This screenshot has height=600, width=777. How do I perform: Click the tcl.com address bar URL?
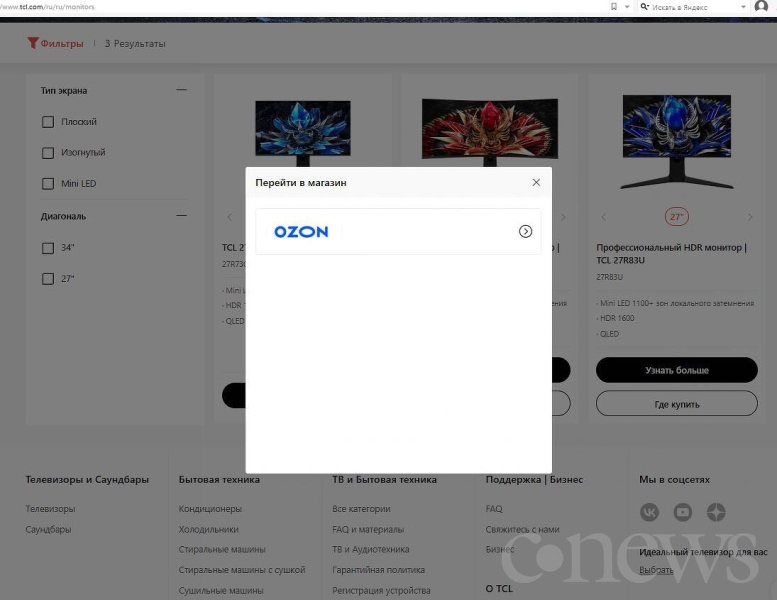[48, 7]
